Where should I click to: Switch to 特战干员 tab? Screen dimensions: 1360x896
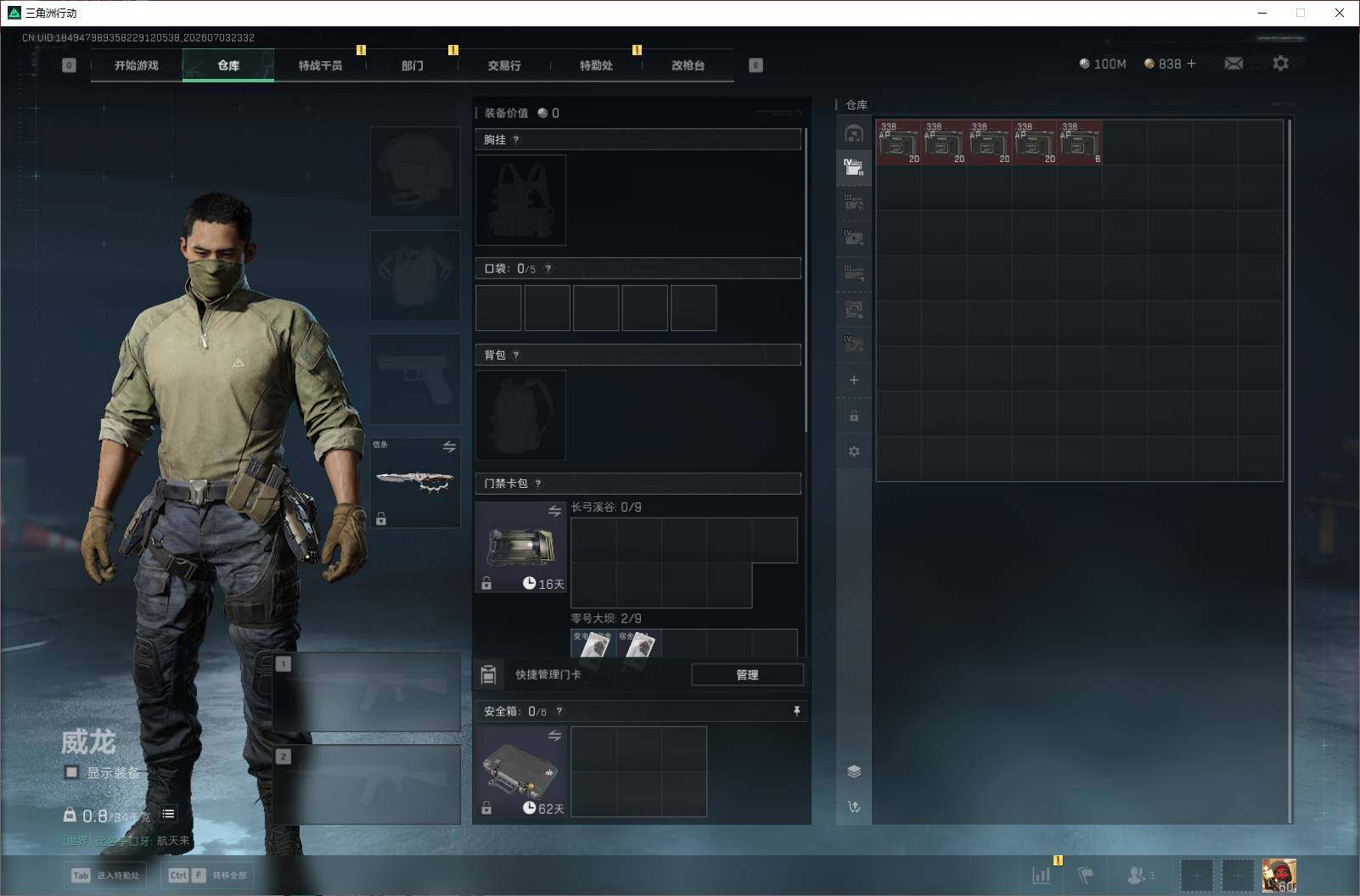coord(320,65)
